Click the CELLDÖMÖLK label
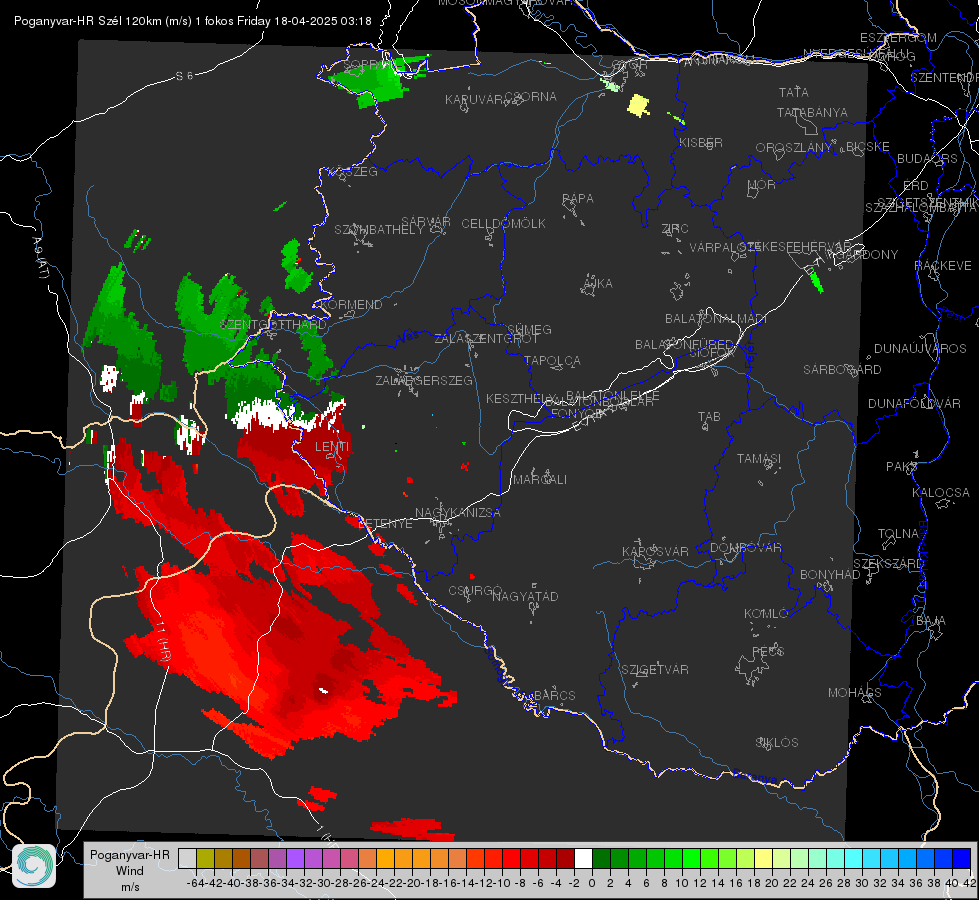Screen dimensions: 979x900 pyautogui.click(x=504, y=224)
